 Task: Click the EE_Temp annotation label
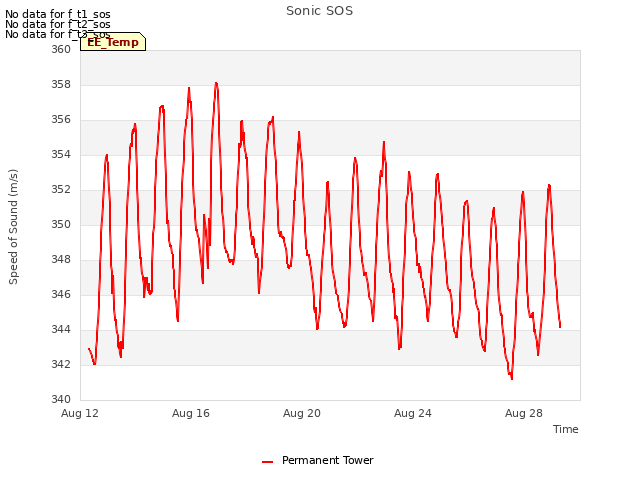(x=113, y=42)
